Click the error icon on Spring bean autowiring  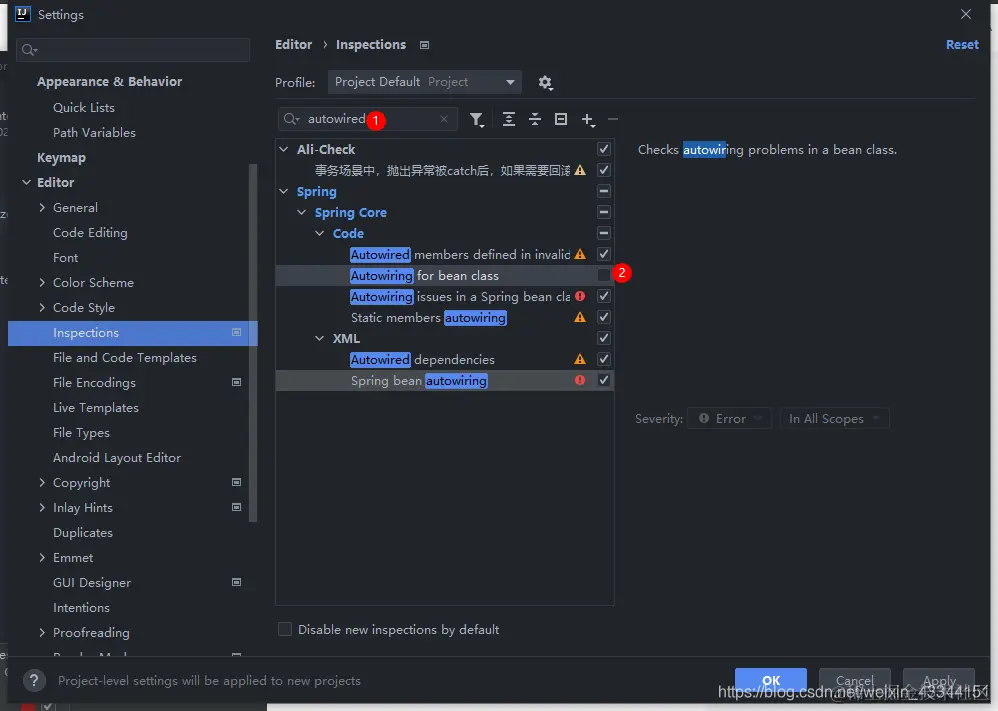[580, 380]
